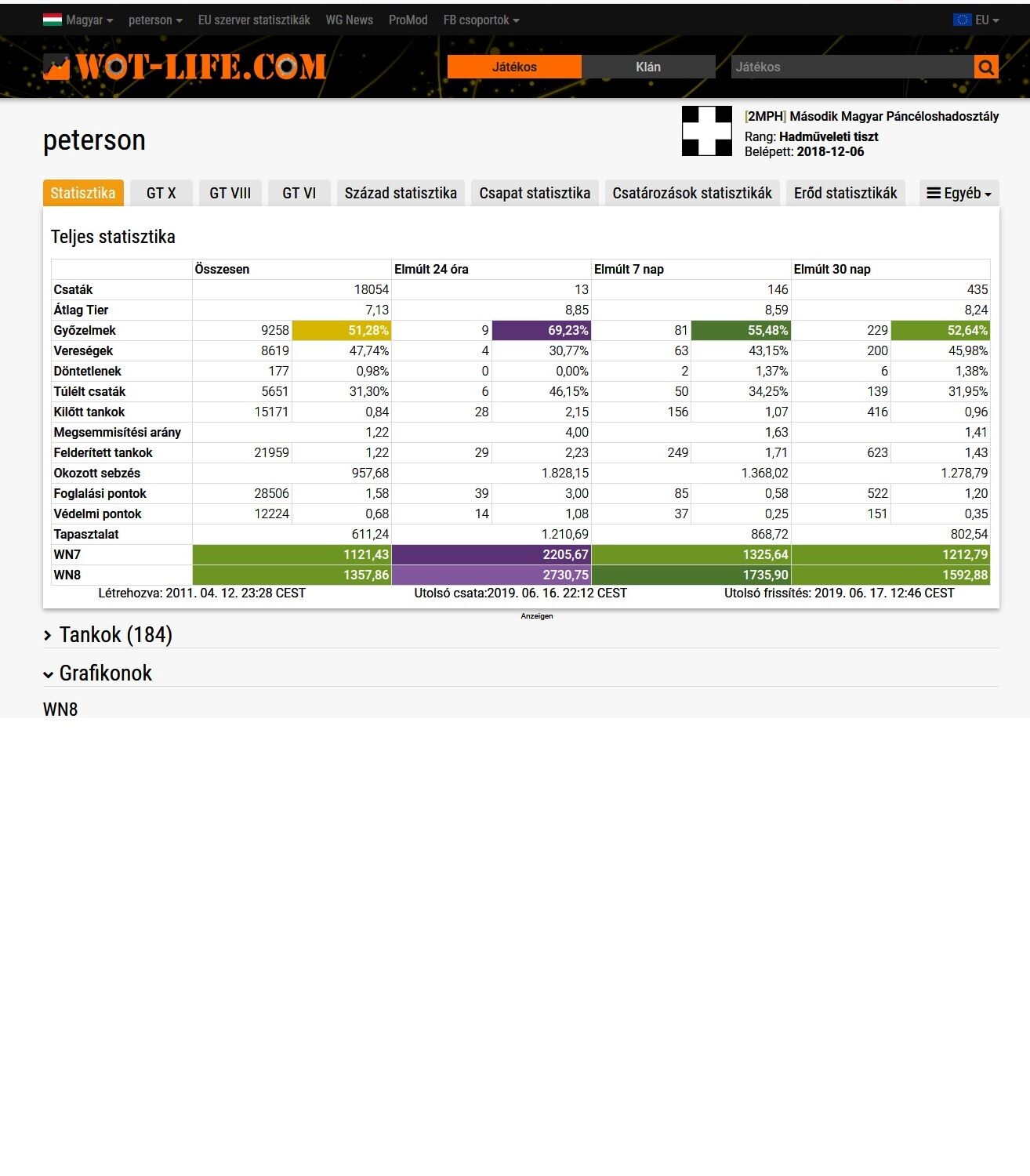
Task: Open the Egyéb menu dropdown
Action: 959,193
